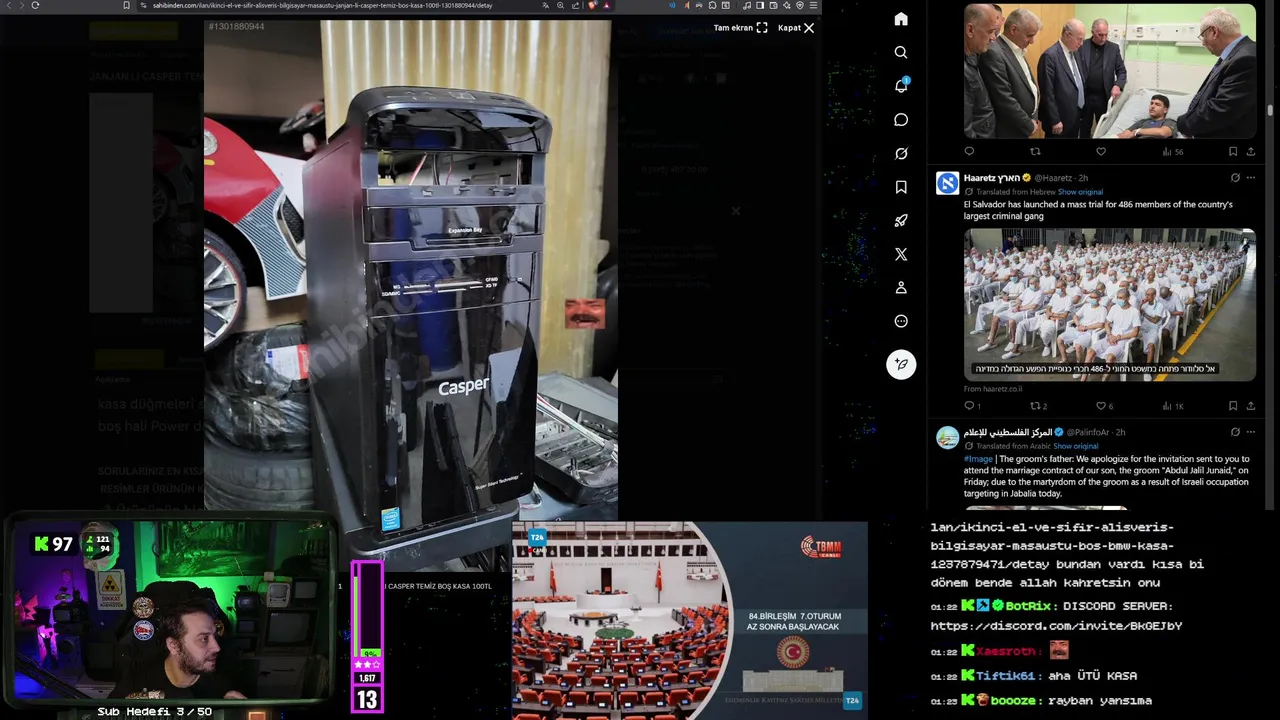This screenshot has width=1280, height=720.
Task: Click the zoom magnifier in address bar
Action: click(x=561, y=5)
